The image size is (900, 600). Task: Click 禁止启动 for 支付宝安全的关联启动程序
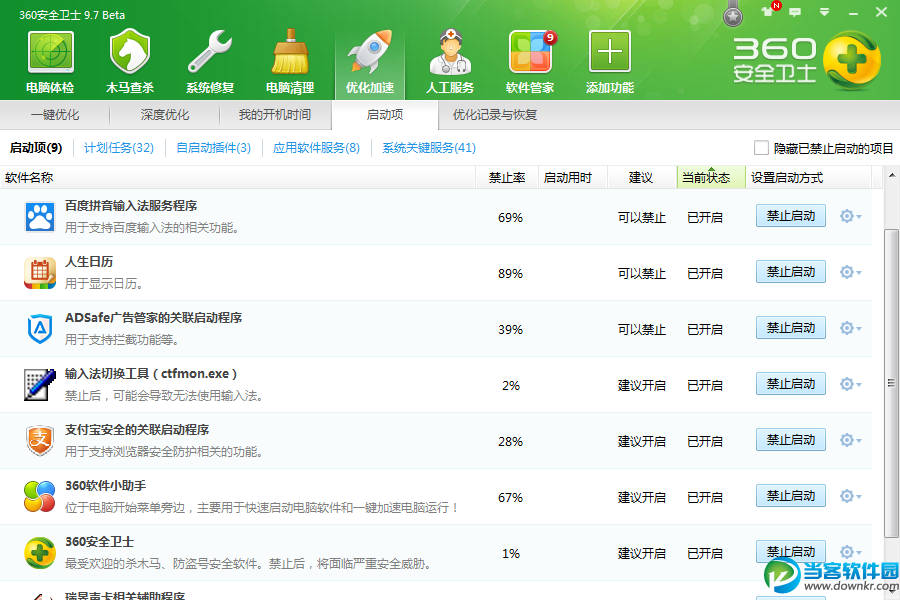[x=791, y=440]
